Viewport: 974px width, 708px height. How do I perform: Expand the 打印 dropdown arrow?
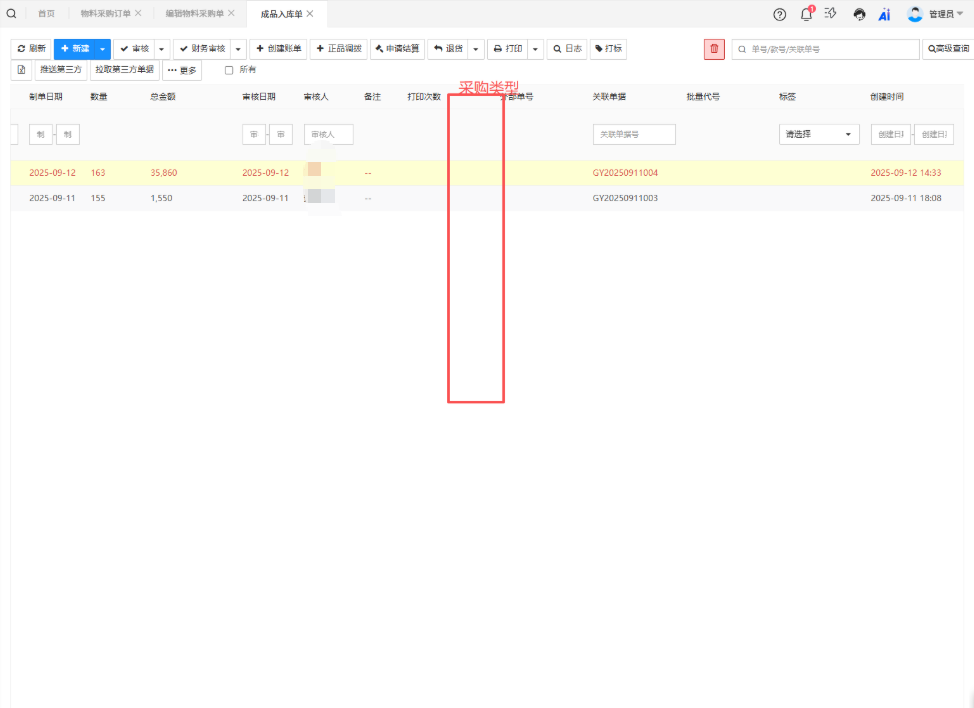[x=536, y=49]
